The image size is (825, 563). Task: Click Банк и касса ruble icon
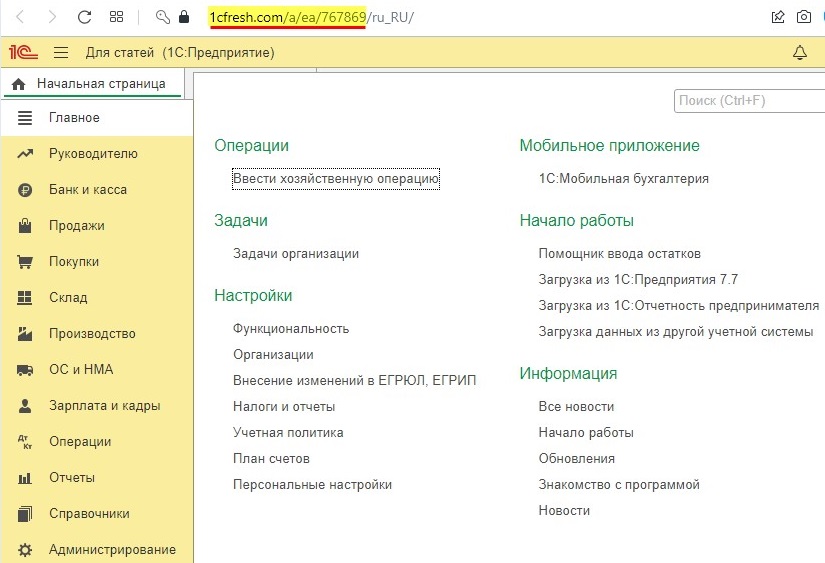[25, 190]
